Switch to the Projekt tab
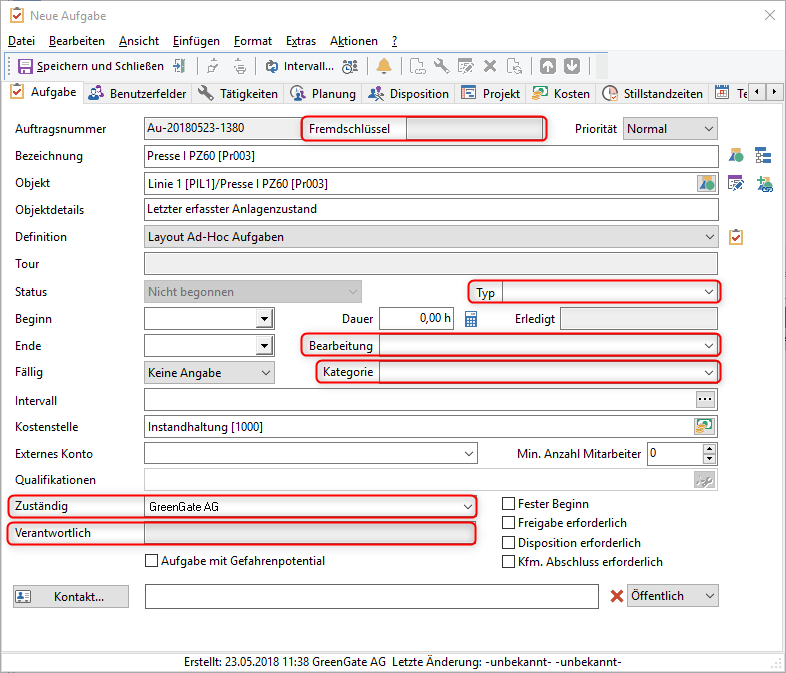 tap(491, 94)
